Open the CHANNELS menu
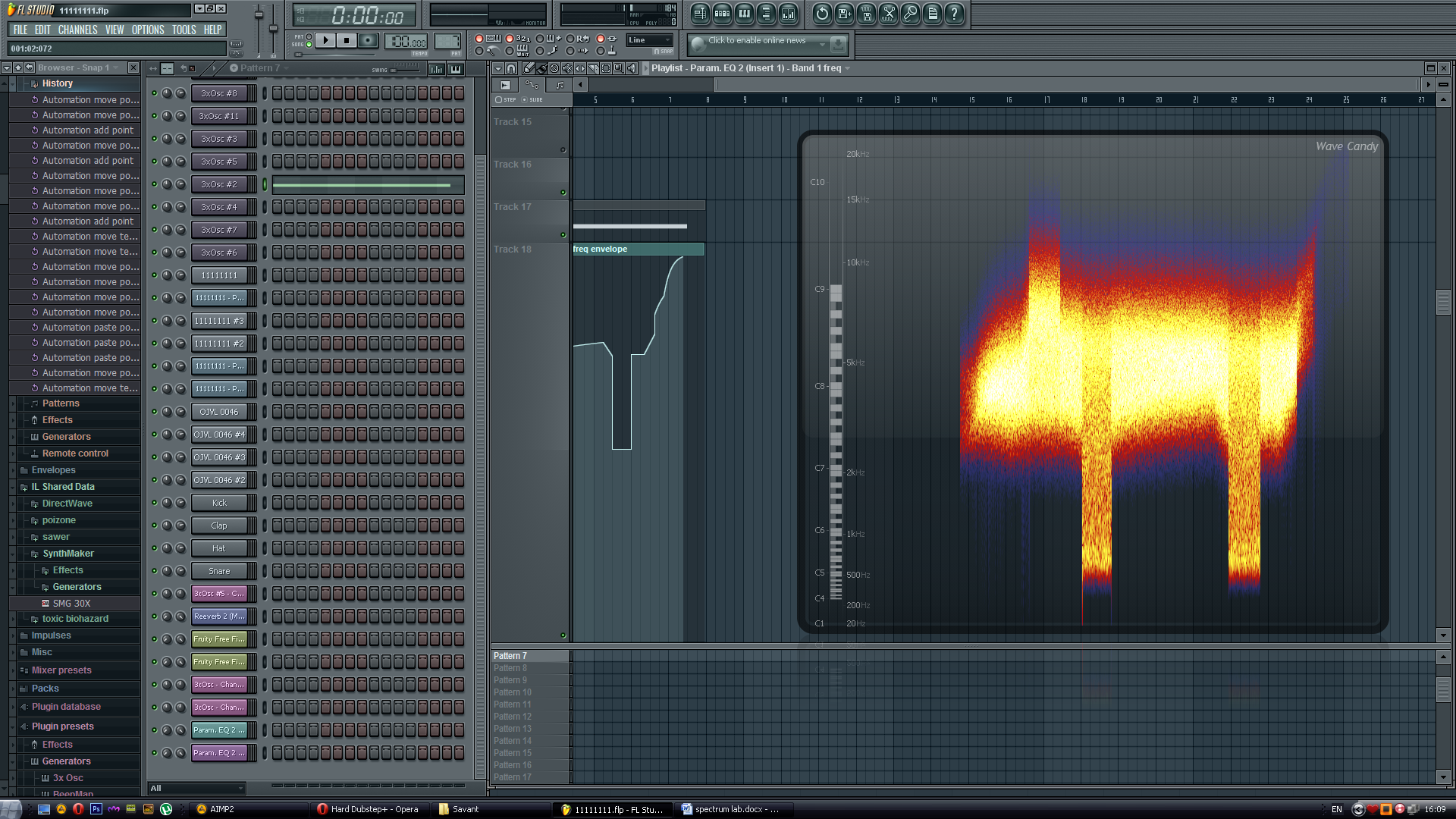 click(77, 30)
